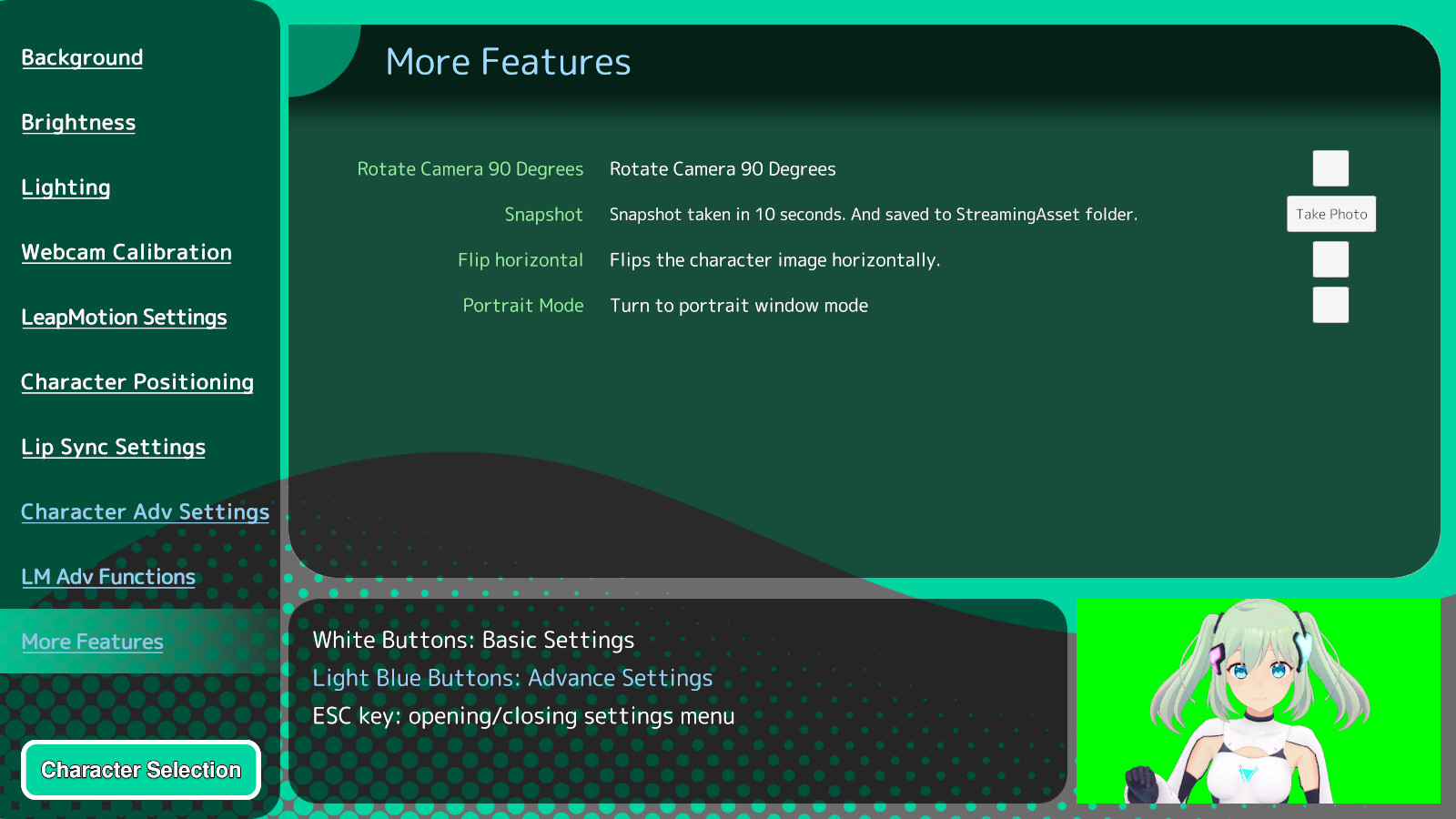Click the green 'Rotate Camera 90 Degrees' label
The height and width of the screenshot is (819, 1456).
tap(470, 169)
